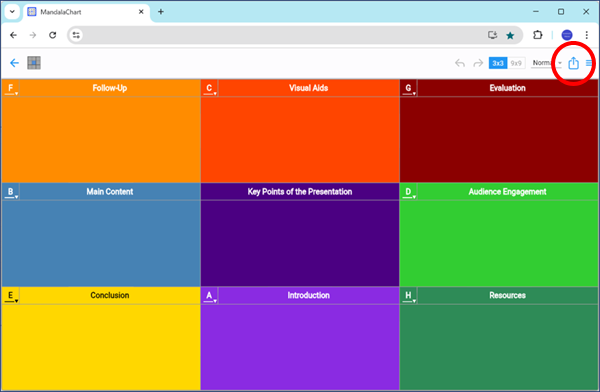Undo the last edit
The width and height of the screenshot is (600, 392).
tap(460, 63)
